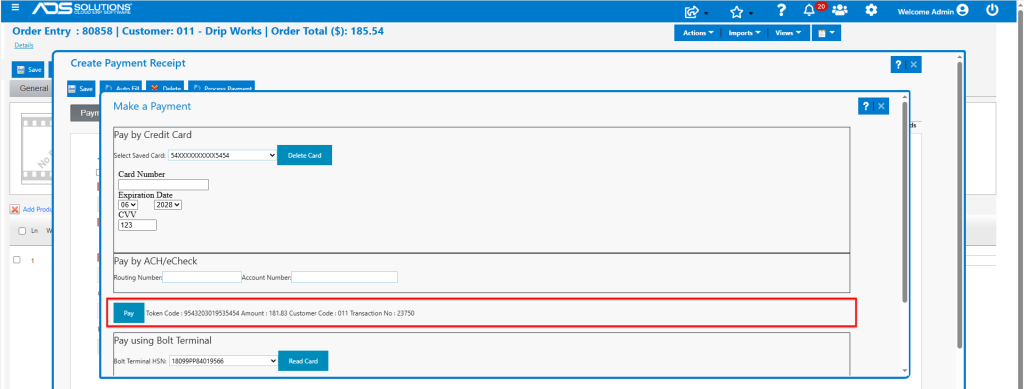
Task: Click the Pay by Credit Card heading
Action: (152, 135)
